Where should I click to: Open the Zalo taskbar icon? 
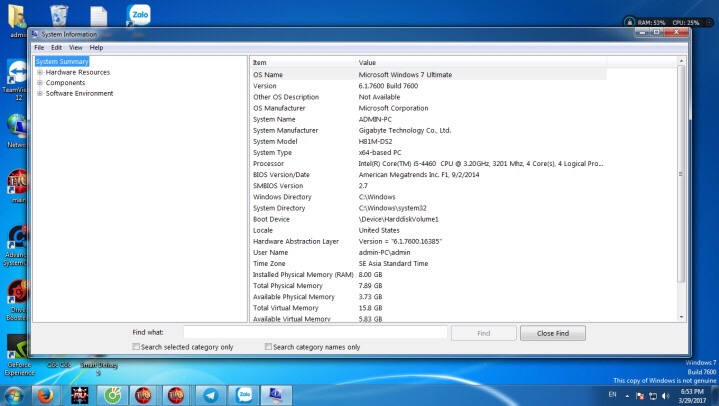[x=243, y=395]
